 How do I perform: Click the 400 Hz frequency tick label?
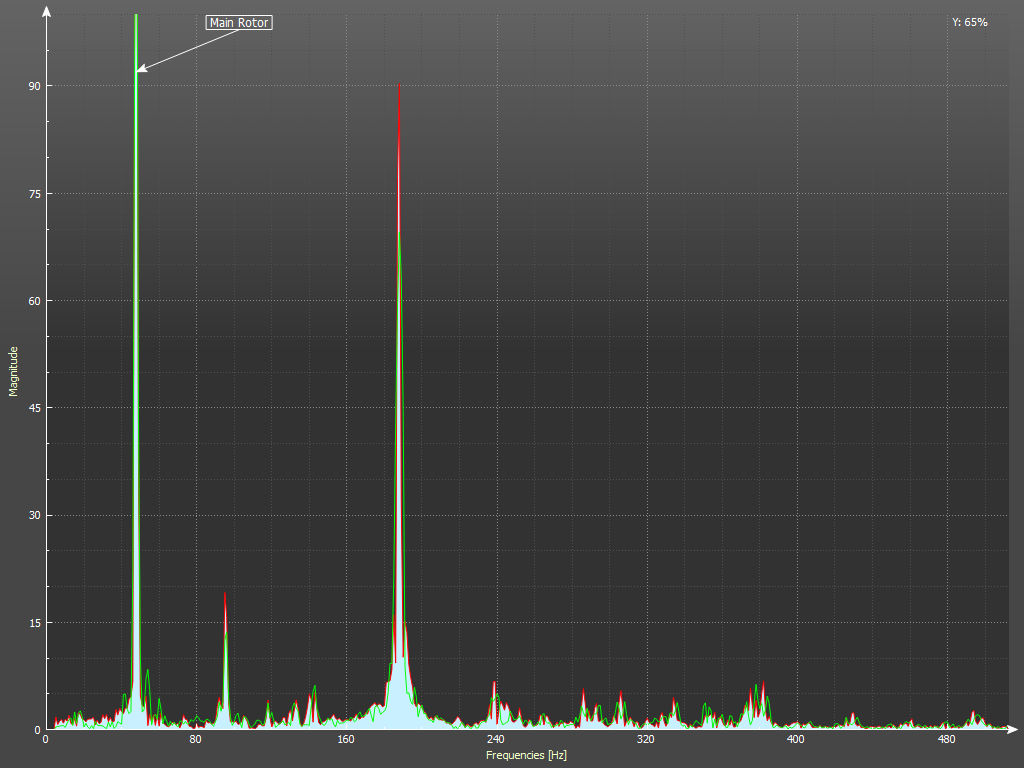pos(795,740)
